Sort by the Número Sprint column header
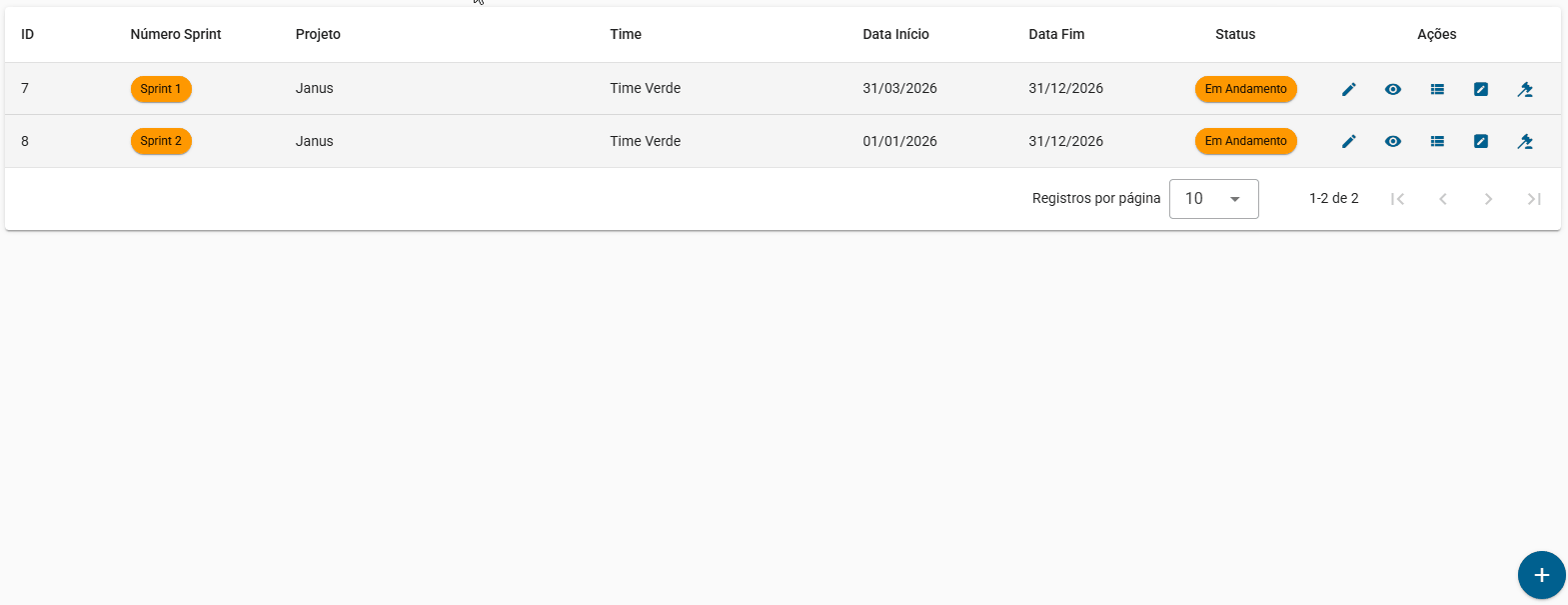 click(176, 34)
